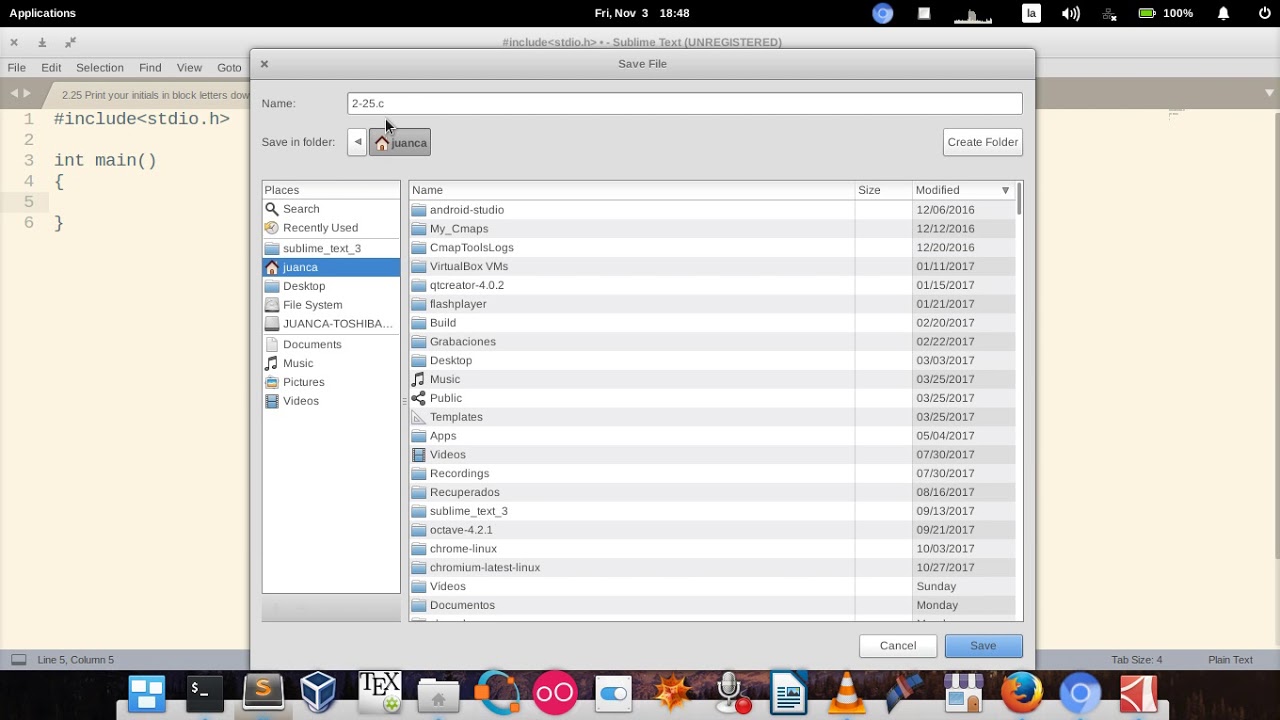This screenshot has height=720, width=1280.
Task: Click the juanca path breadcrumb button
Action: (x=400, y=142)
